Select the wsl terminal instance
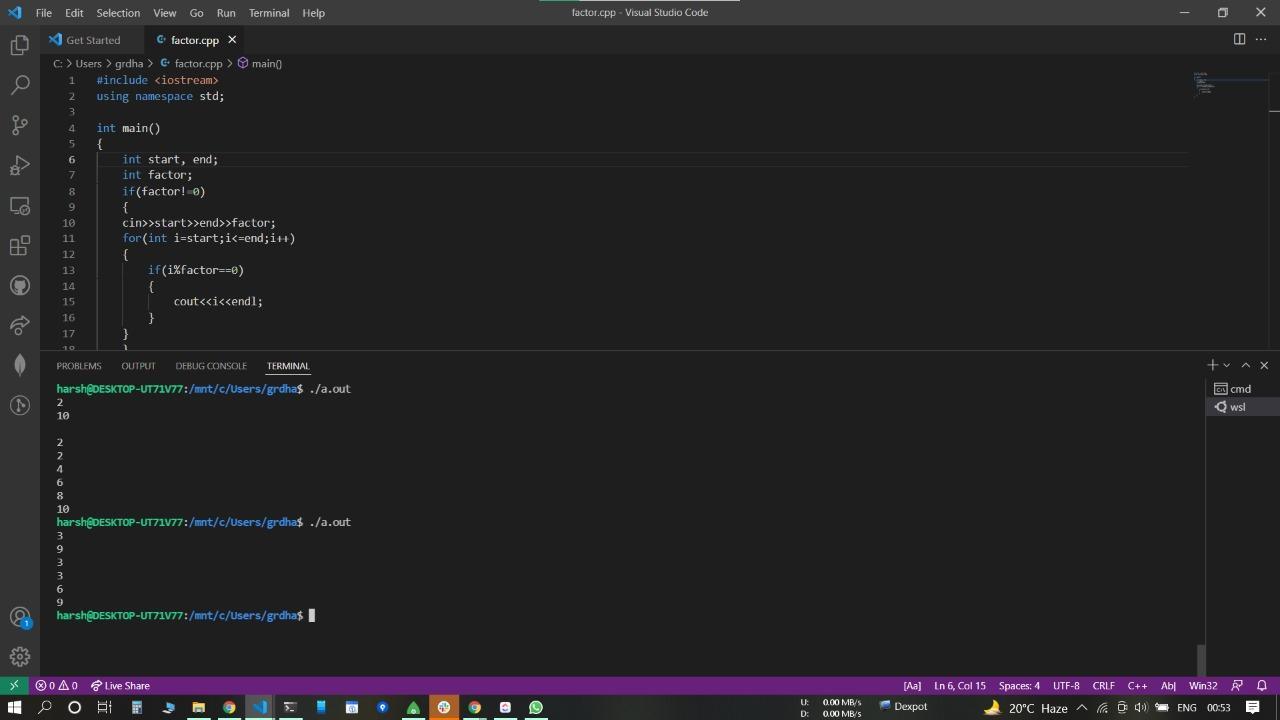Viewport: 1280px width, 720px height. pyautogui.click(x=1240, y=407)
